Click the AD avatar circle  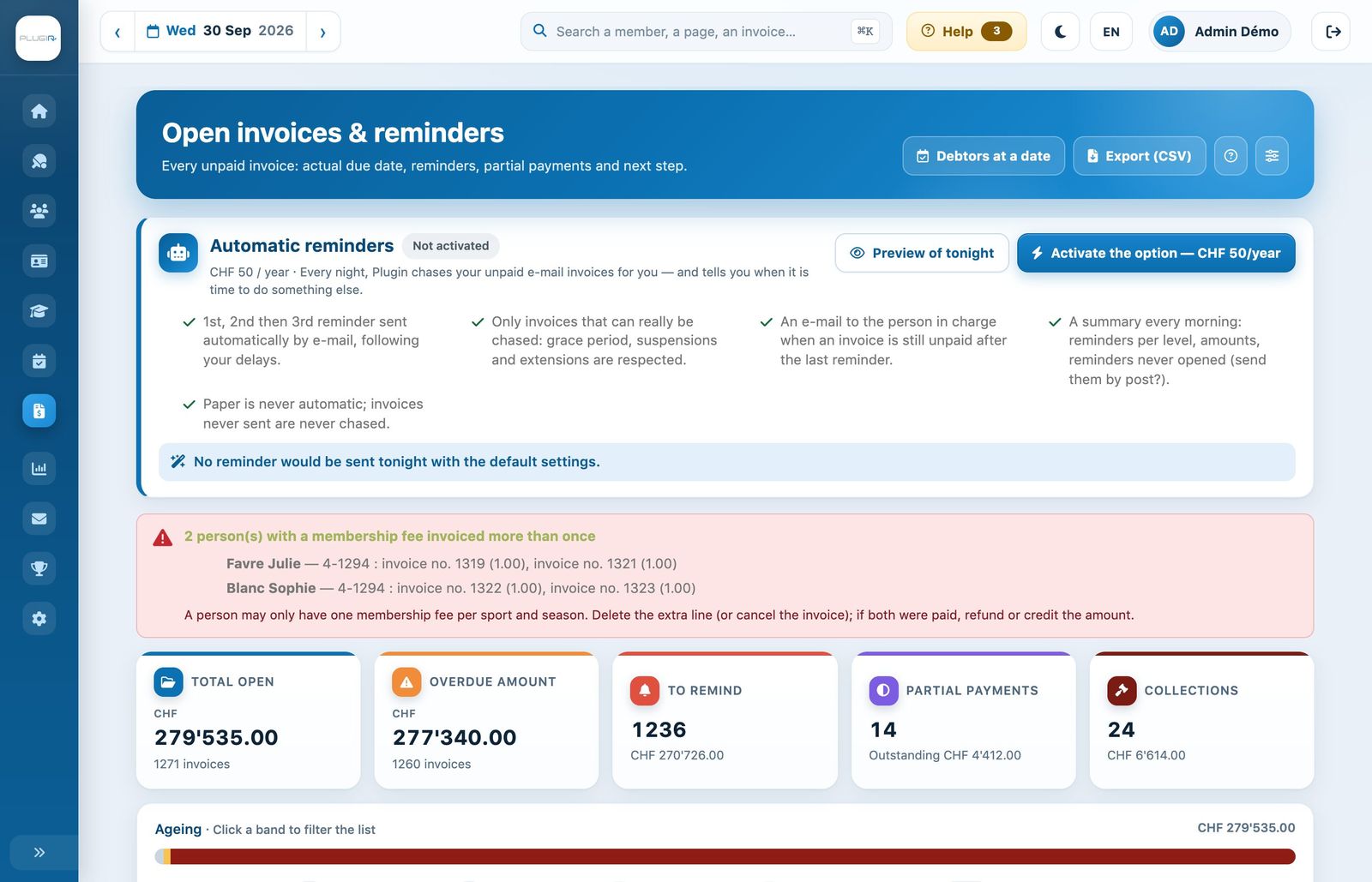pyautogui.click(x=1169, y=32)
